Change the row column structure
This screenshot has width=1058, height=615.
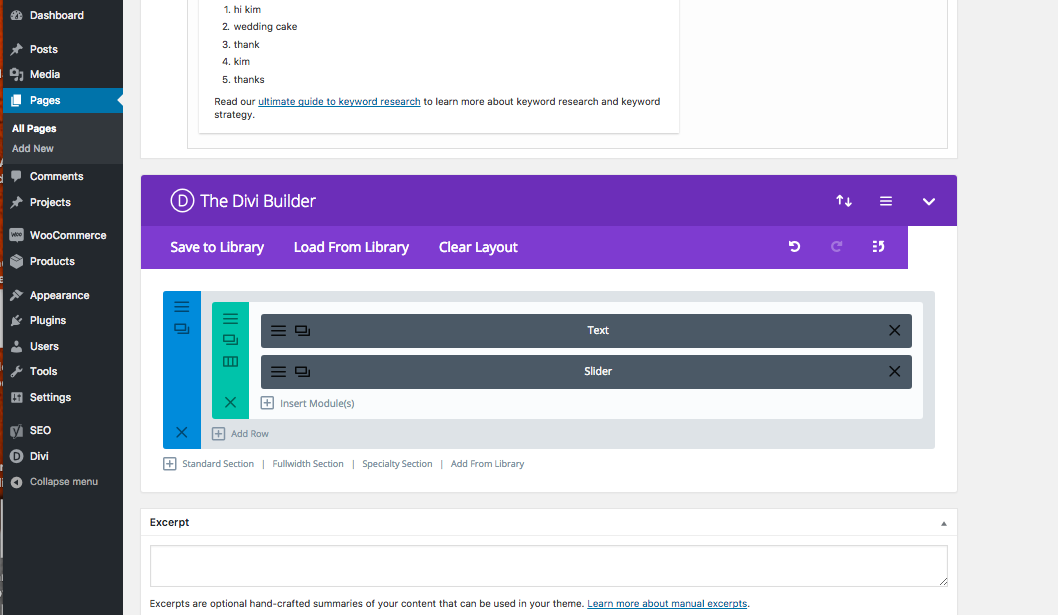(x=230, y=362)
